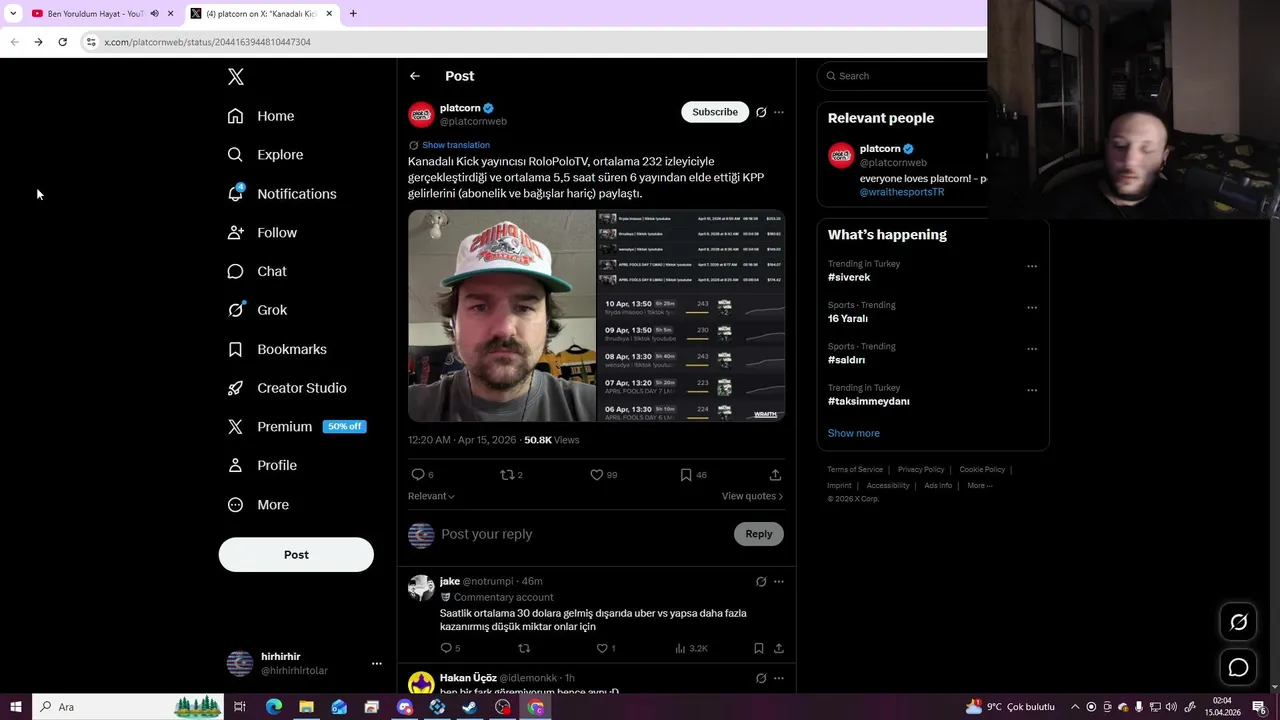
Task: Open Bookmarks in sidebar
Action: tap(277, 349)
